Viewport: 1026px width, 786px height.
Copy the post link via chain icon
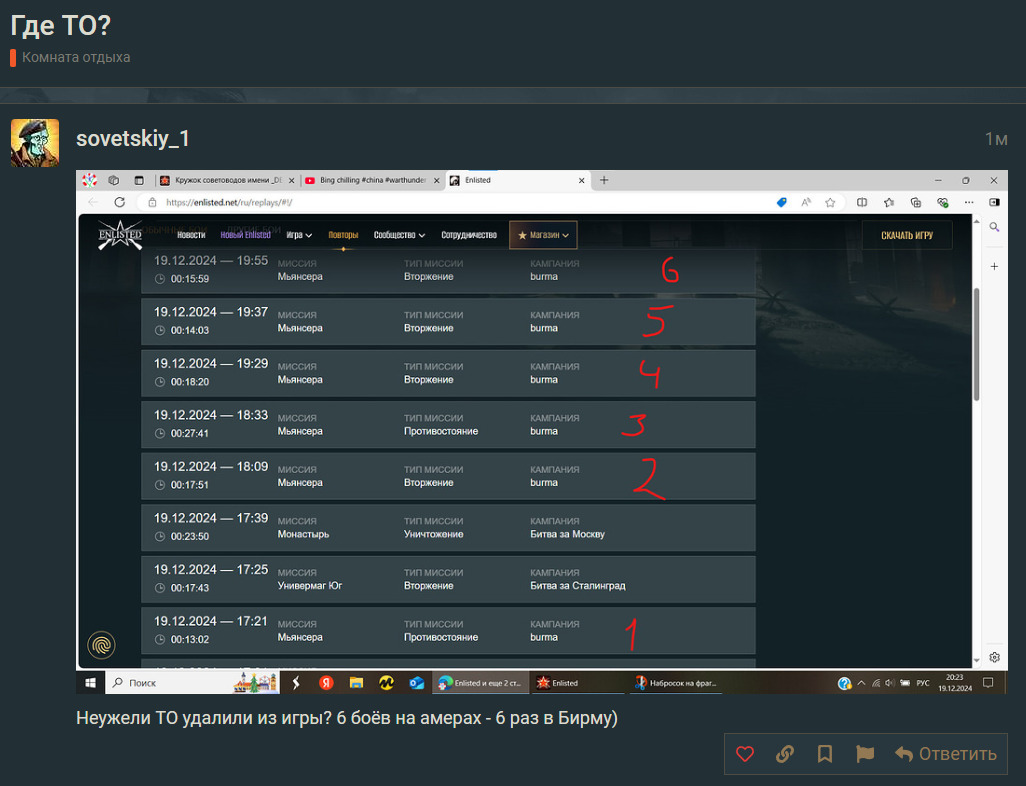click(x=785, y=754)
